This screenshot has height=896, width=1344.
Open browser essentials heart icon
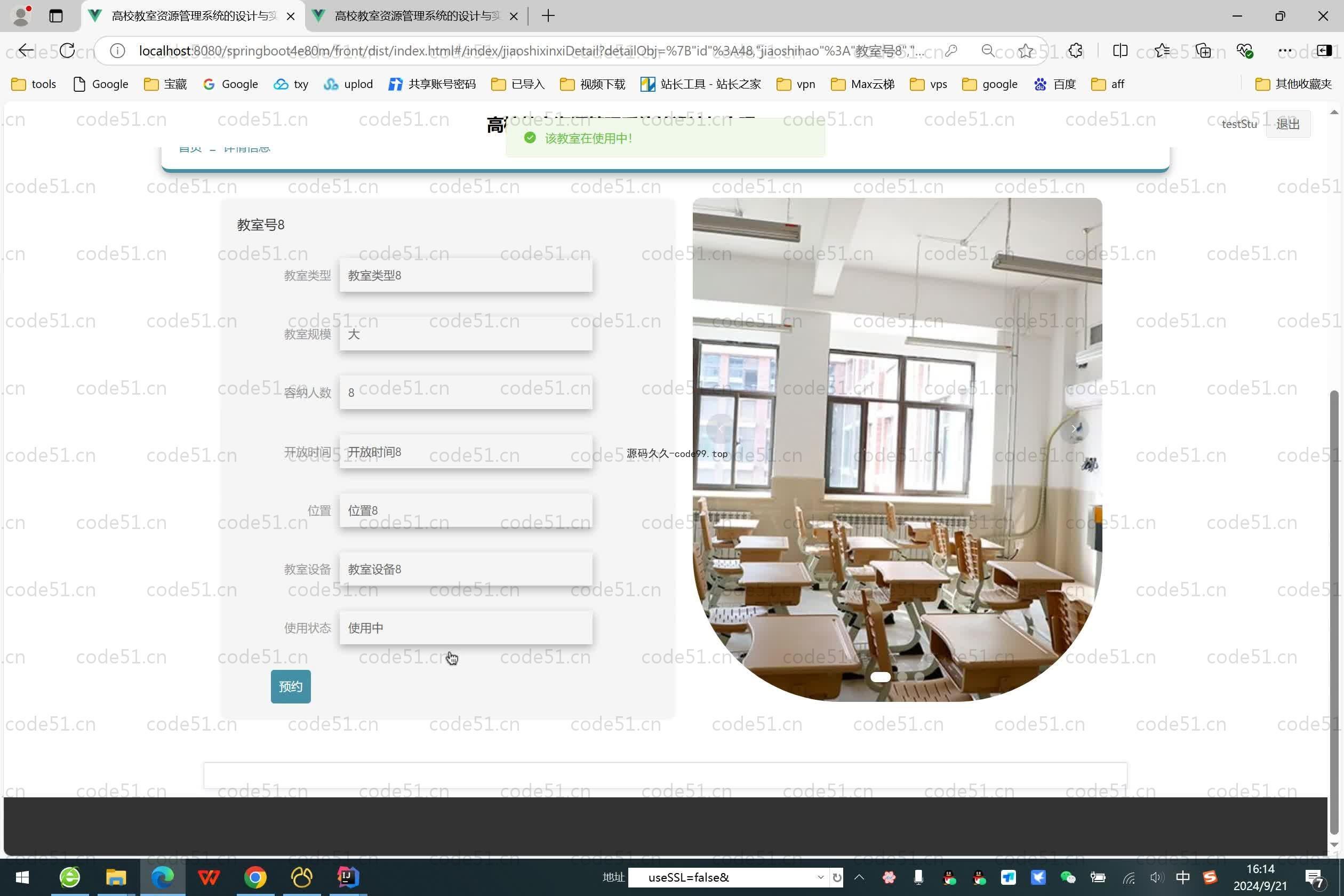pyautogui.click(x=1244, y=51)
